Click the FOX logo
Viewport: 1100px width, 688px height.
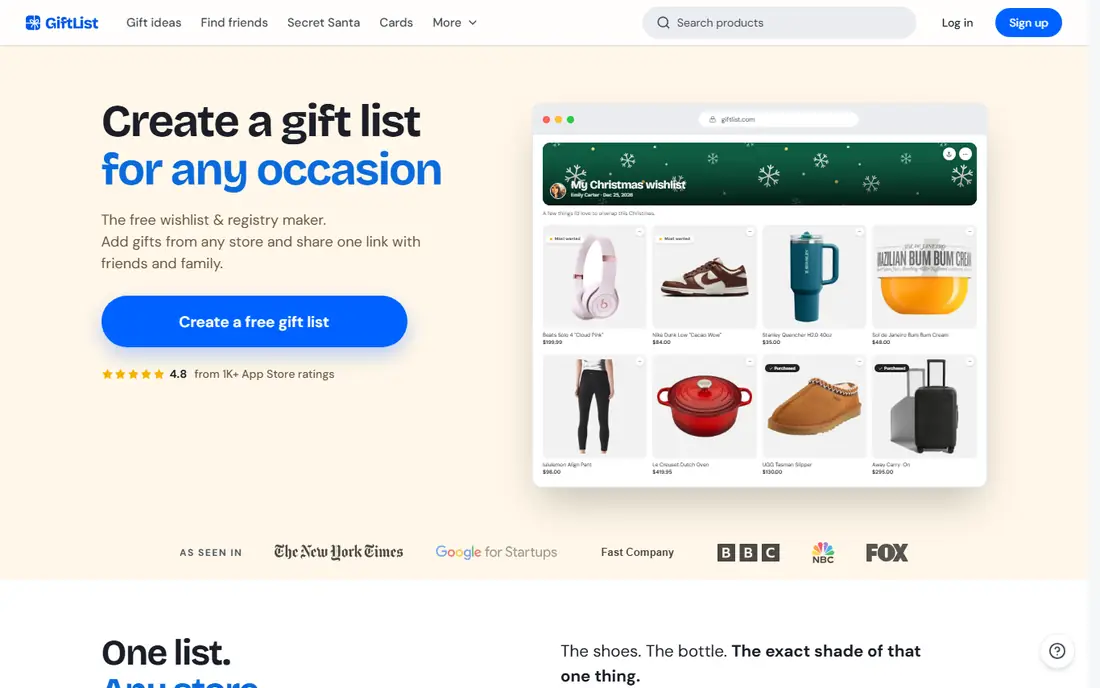(887, 553)
